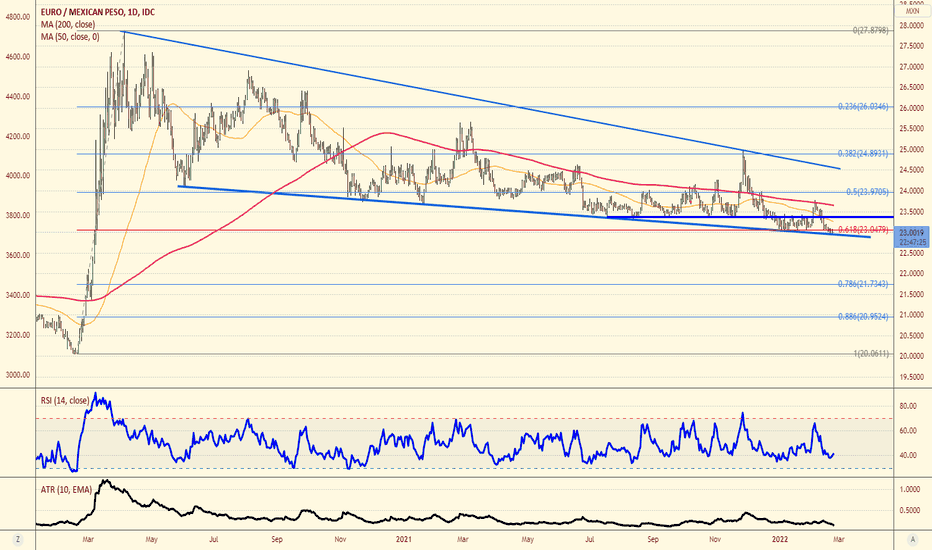Click the 4400.00 left axis label
The height and width of the screenshot is (550, 932).
pos(18,96)
